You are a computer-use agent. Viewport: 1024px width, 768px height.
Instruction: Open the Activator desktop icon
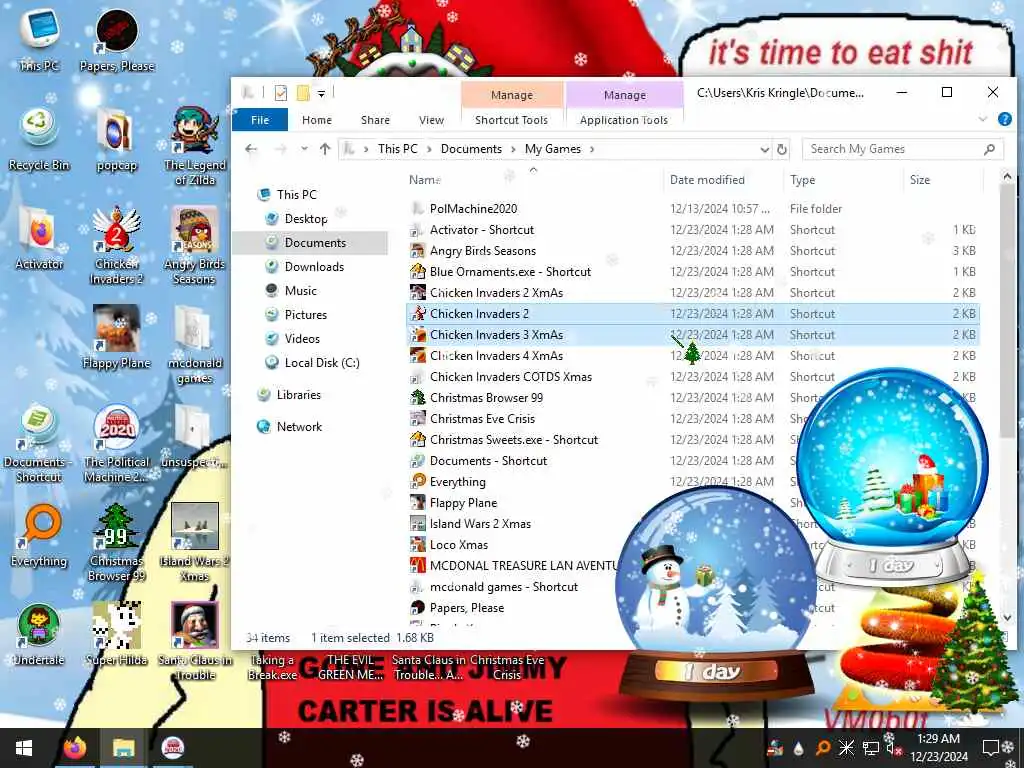point(39,238)
